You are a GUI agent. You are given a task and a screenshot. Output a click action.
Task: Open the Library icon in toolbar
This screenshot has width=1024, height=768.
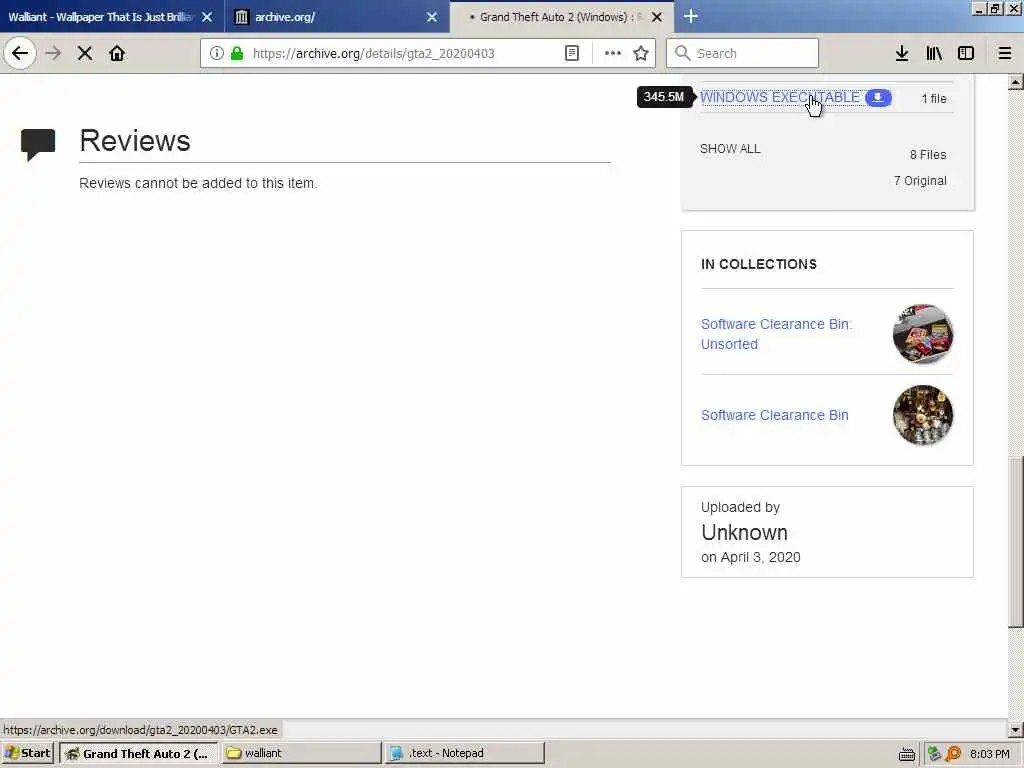coord(934,53)
